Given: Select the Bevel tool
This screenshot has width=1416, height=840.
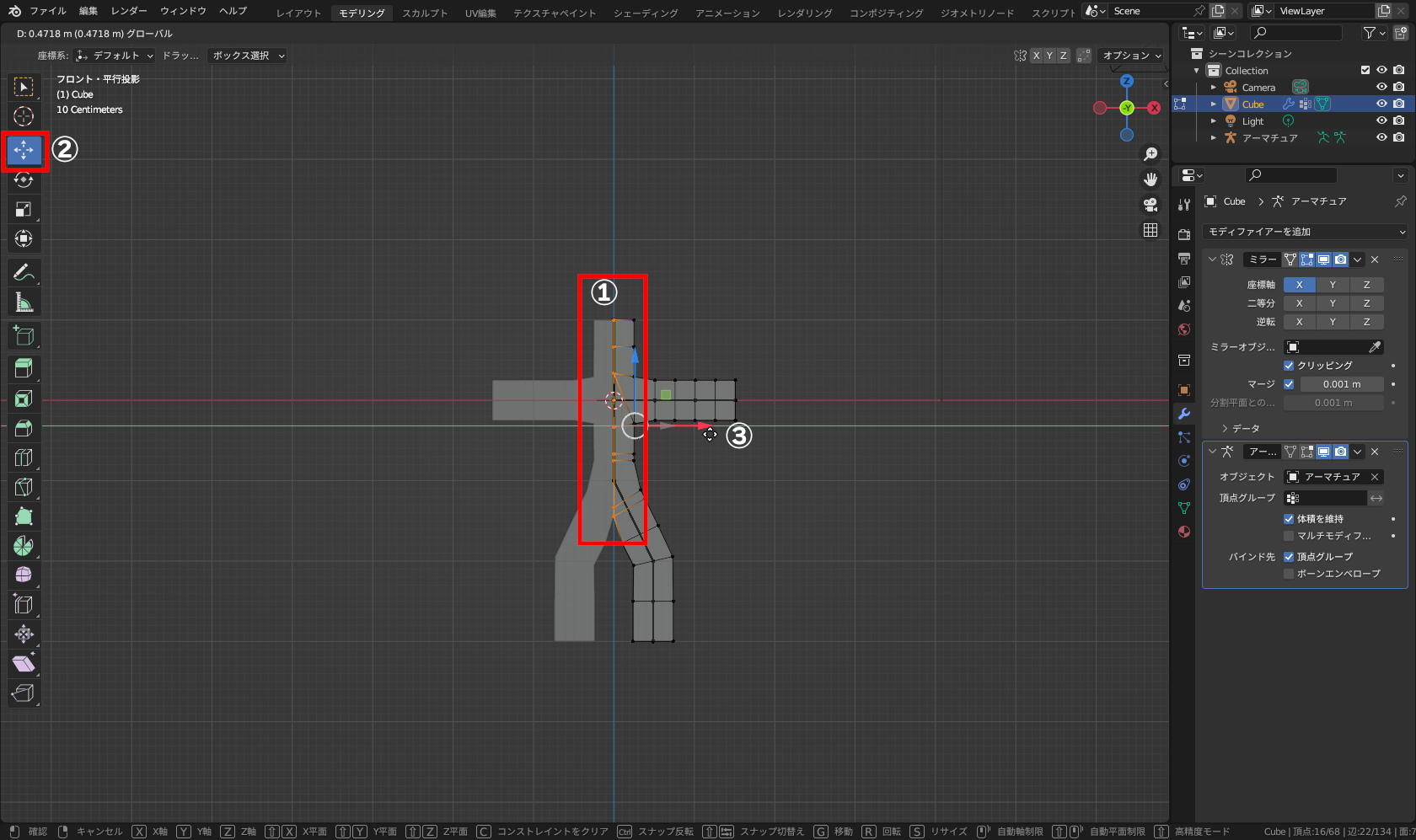Looking at the screenshot, I should point(24,428).
